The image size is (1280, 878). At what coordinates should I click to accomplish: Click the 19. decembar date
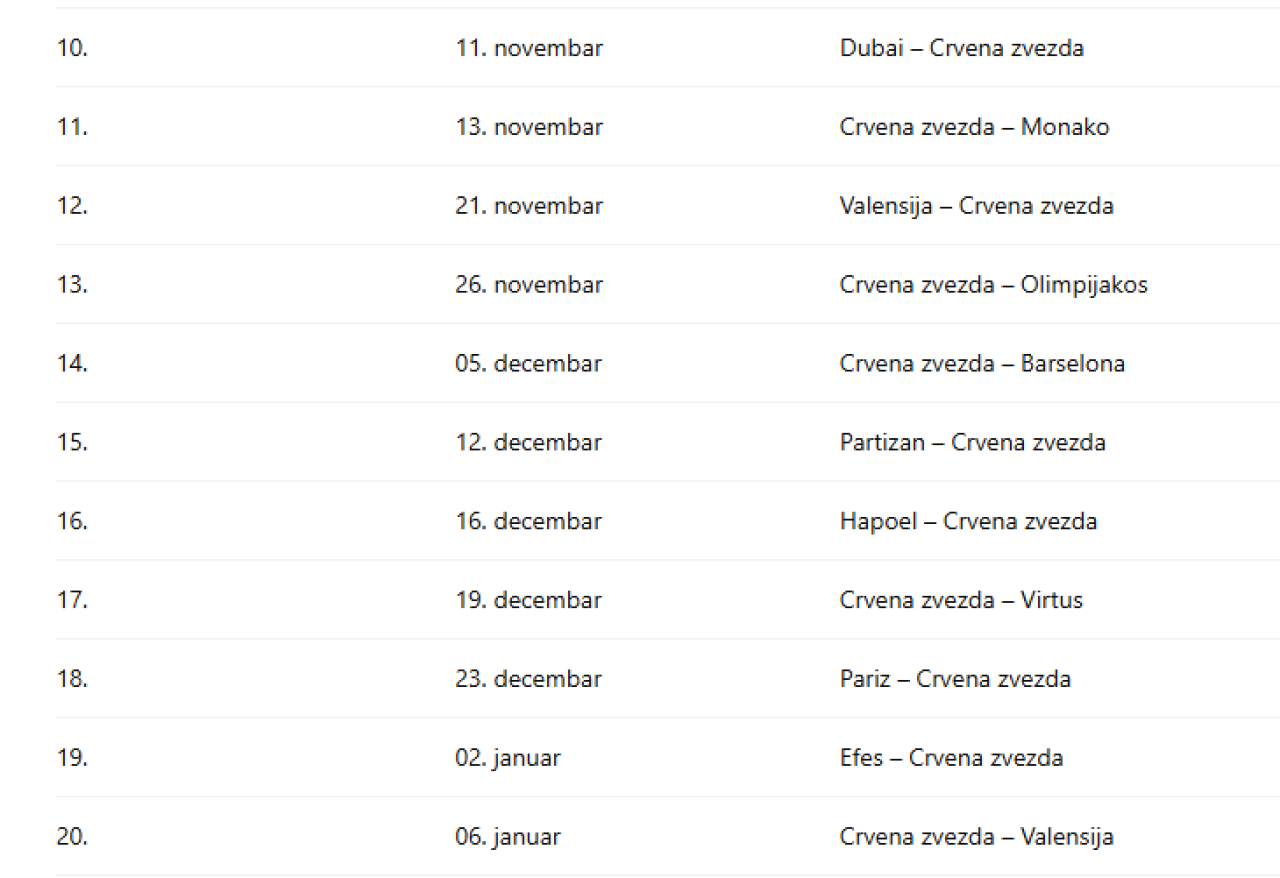pyautogui.click(x=528, y=601)
